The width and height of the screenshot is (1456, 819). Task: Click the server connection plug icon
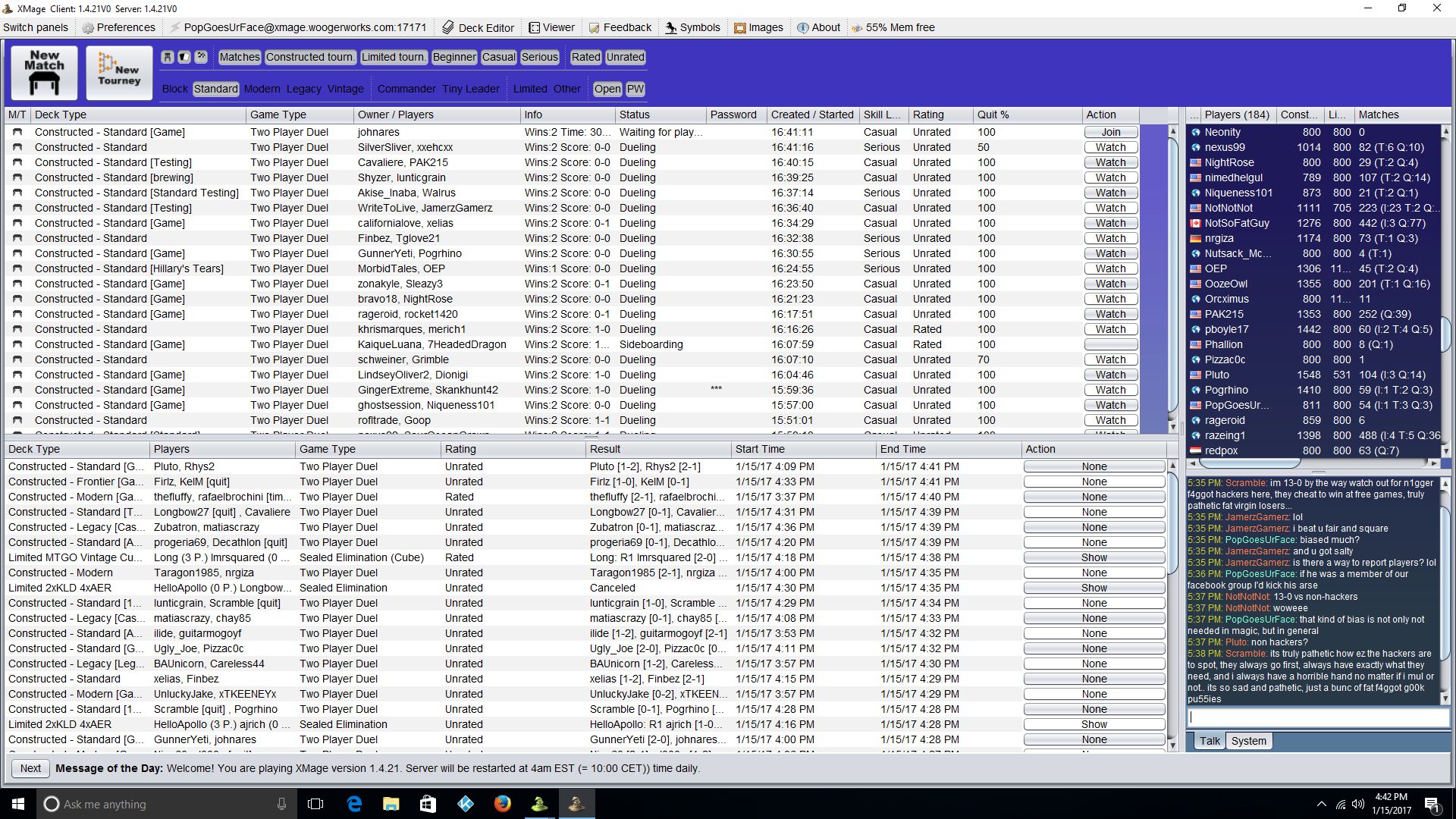pyautogui.click(x=175, y=27)
